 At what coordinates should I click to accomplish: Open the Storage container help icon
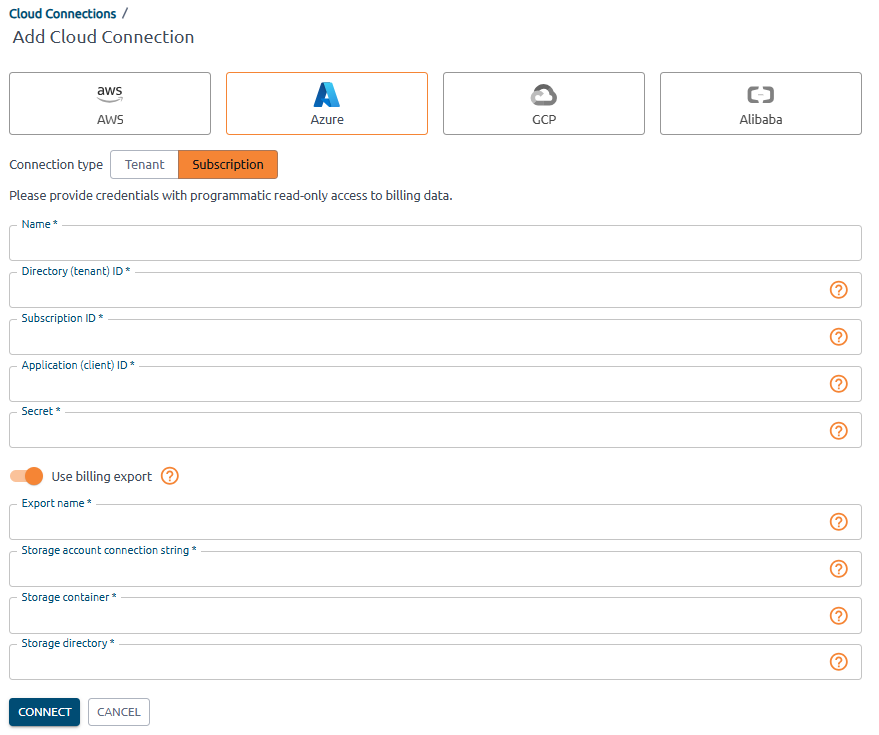[x=838, y=615]
